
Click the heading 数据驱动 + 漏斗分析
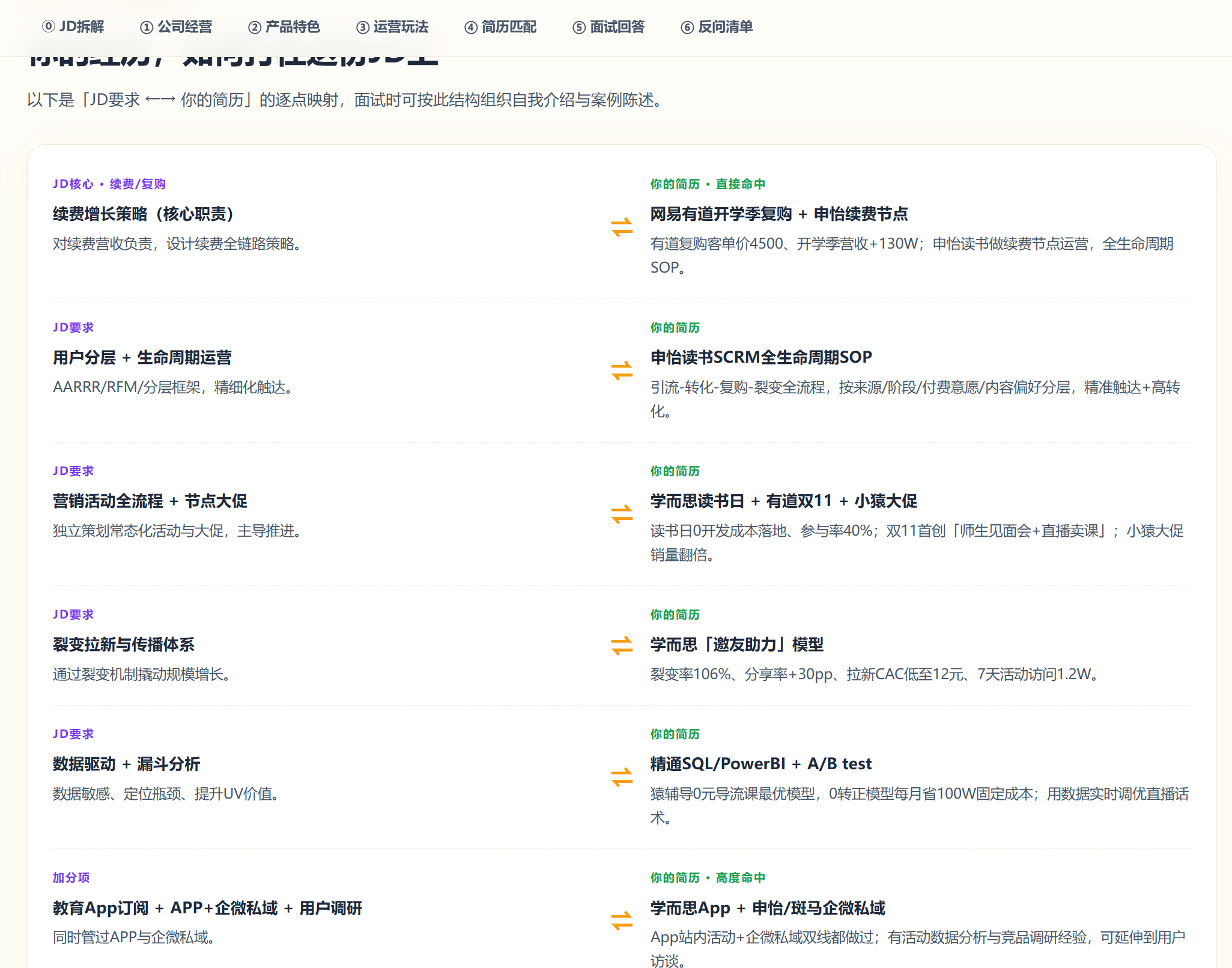pos(126,764)
